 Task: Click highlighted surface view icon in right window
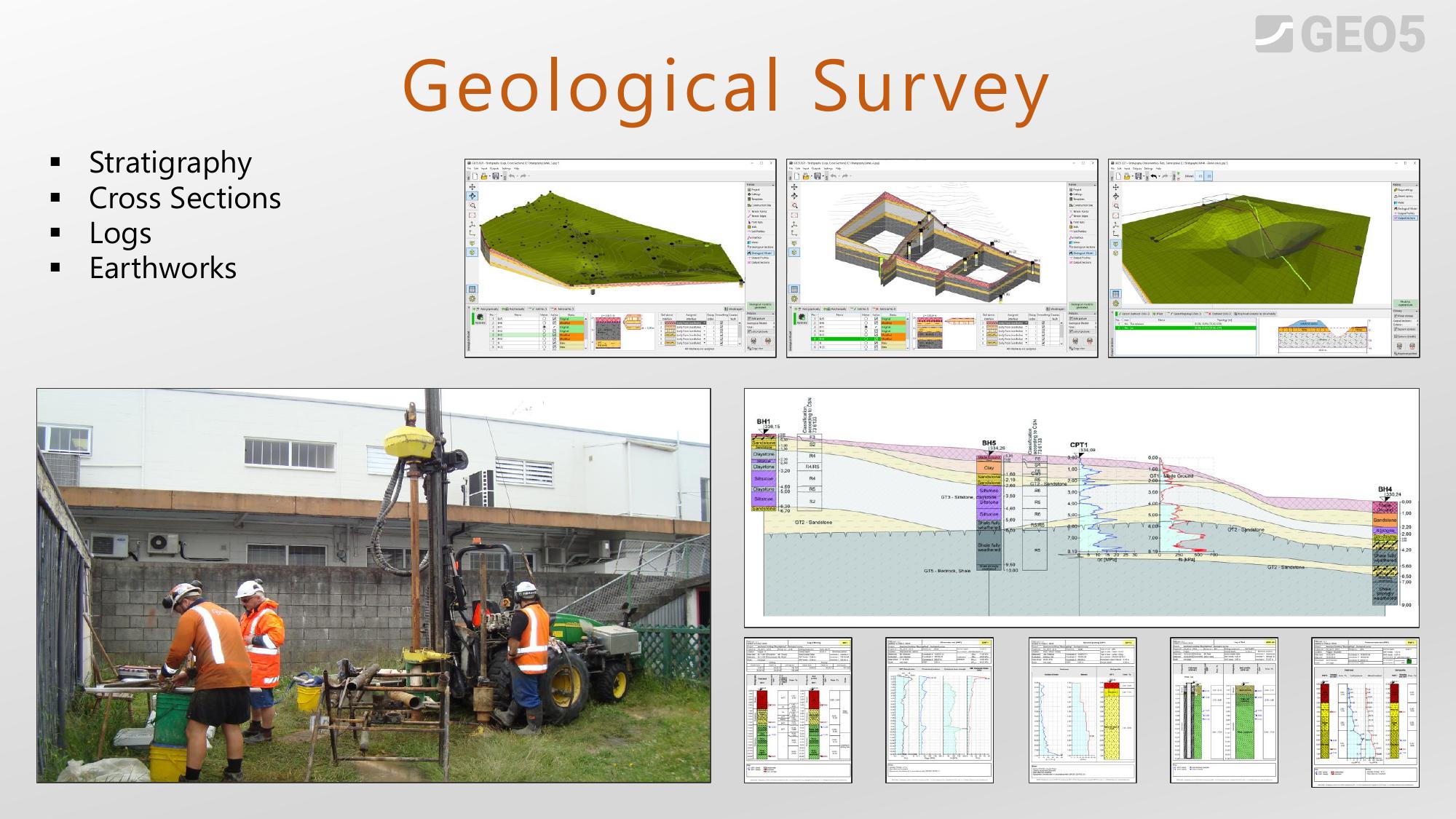(x=1116, y=244)
